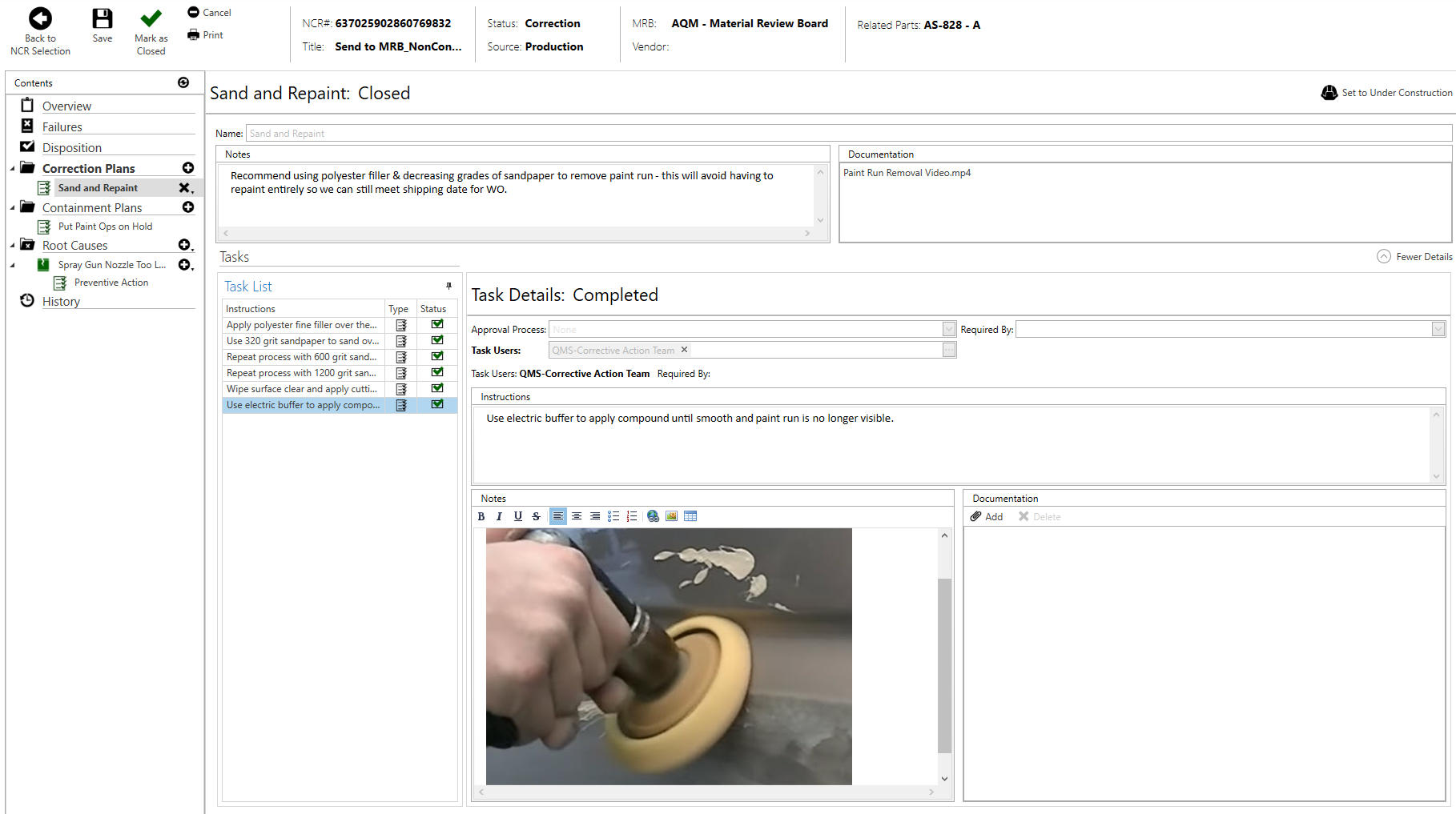1456x814 pixels.
Task: Select Sand and Repaint tree item
Action: coord(97,188)
